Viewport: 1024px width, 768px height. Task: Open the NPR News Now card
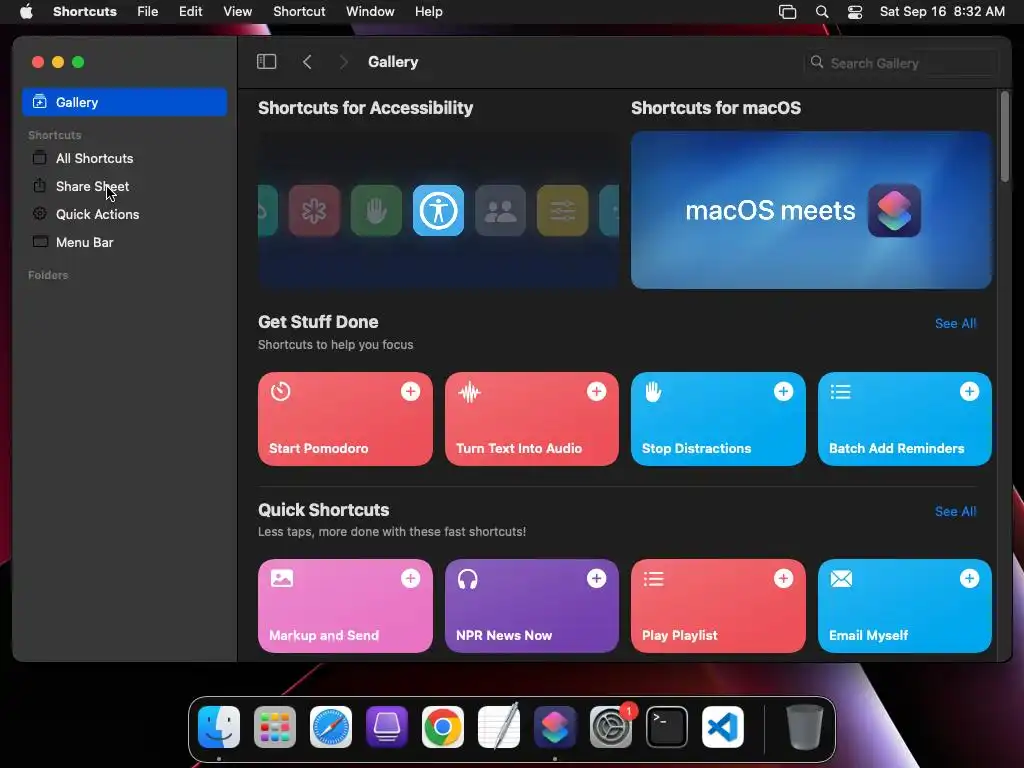point(532,606)
